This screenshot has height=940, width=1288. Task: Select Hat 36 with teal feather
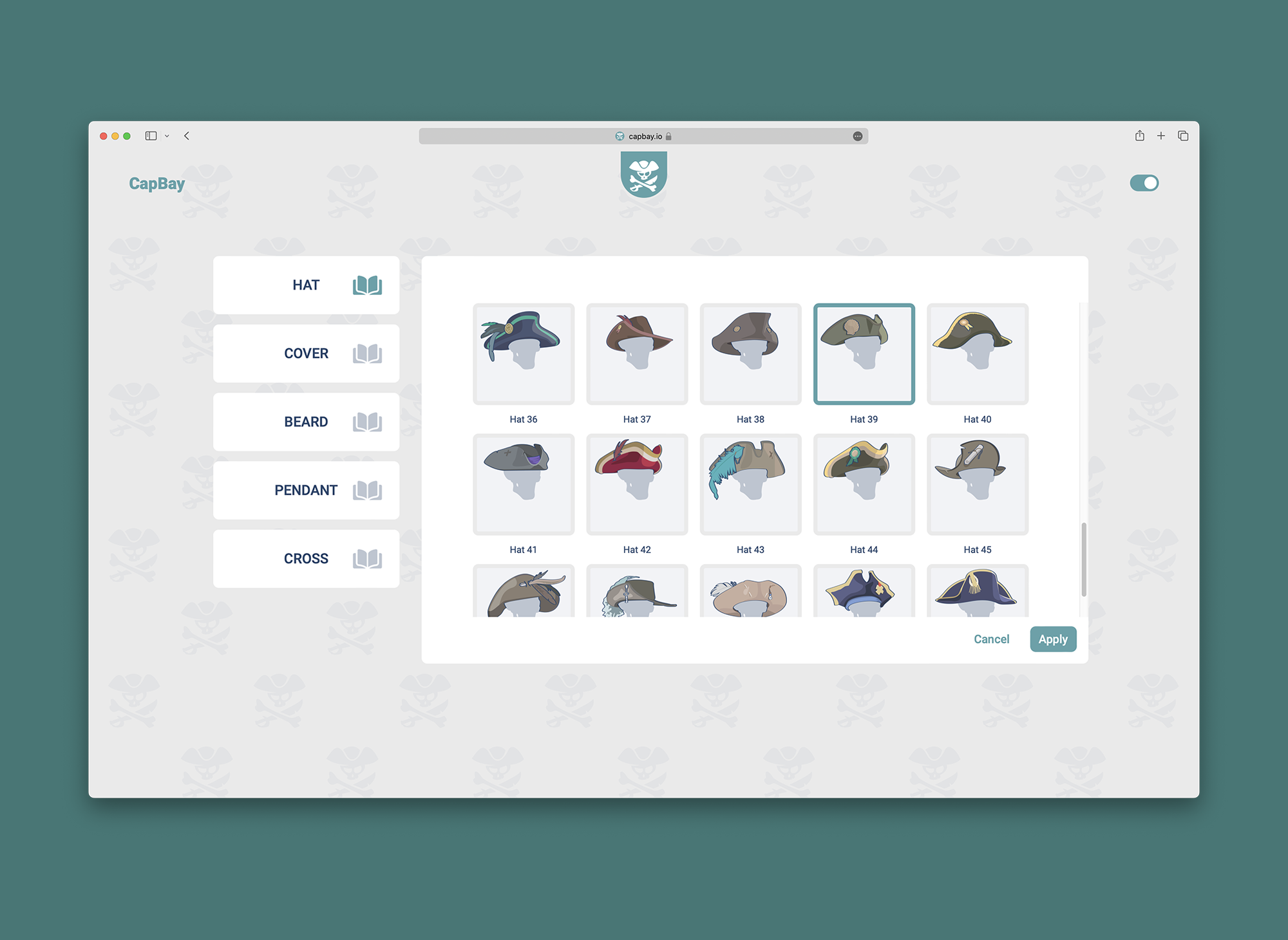(525, 354)
